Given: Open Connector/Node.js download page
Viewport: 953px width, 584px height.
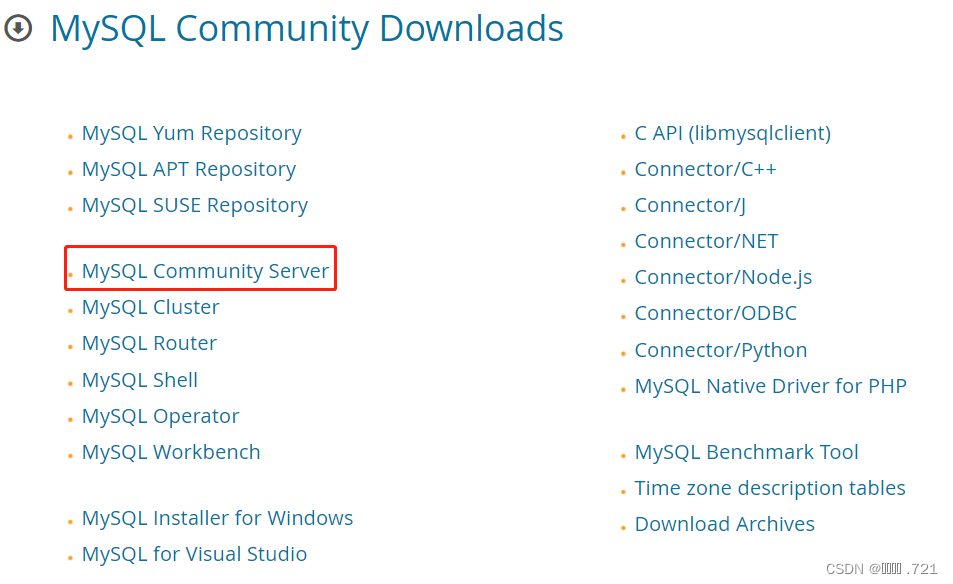Looking at the screenshot, I should point(723,278).
